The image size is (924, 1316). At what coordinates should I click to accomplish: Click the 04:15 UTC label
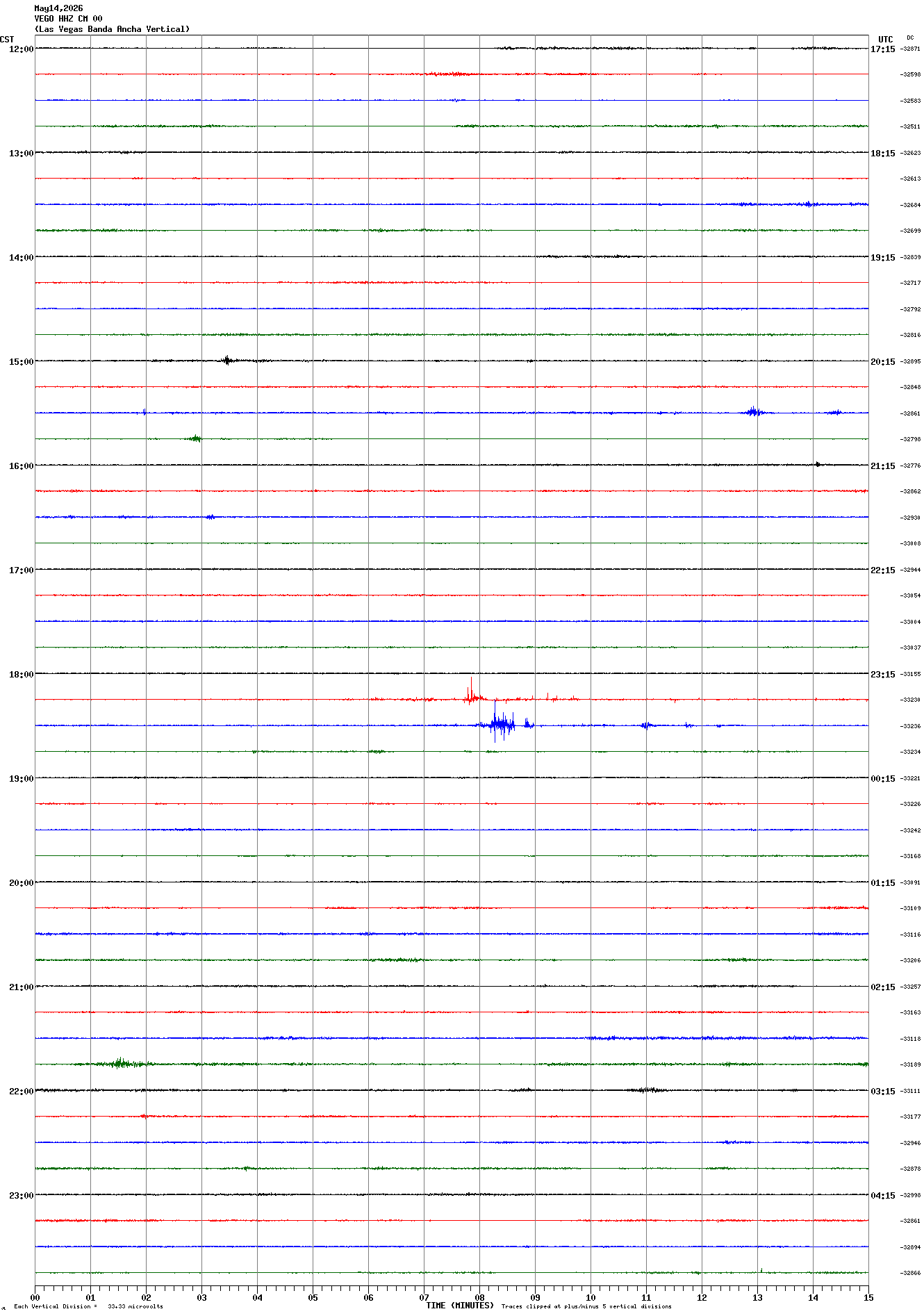(883, 1196)
